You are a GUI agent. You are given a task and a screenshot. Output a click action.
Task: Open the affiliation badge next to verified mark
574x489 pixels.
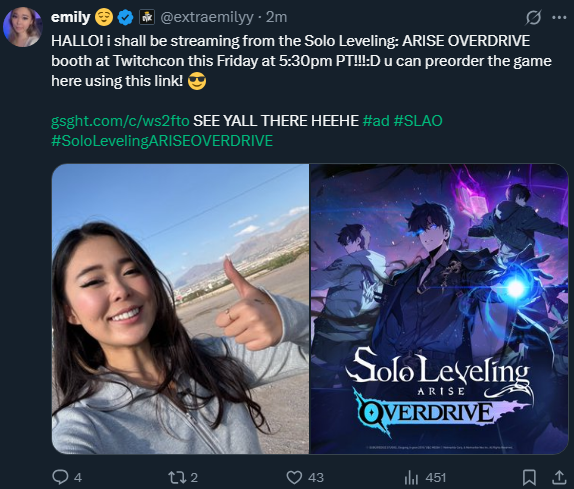pyautogui.click(x=147, y=17)
